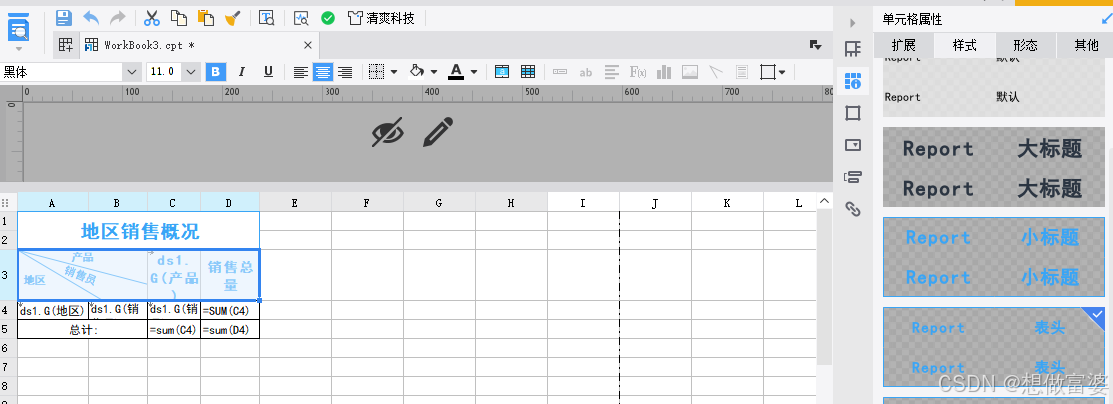Click the insert image icon
This screenshot has height=404, width=1113.
coord(690,72)
